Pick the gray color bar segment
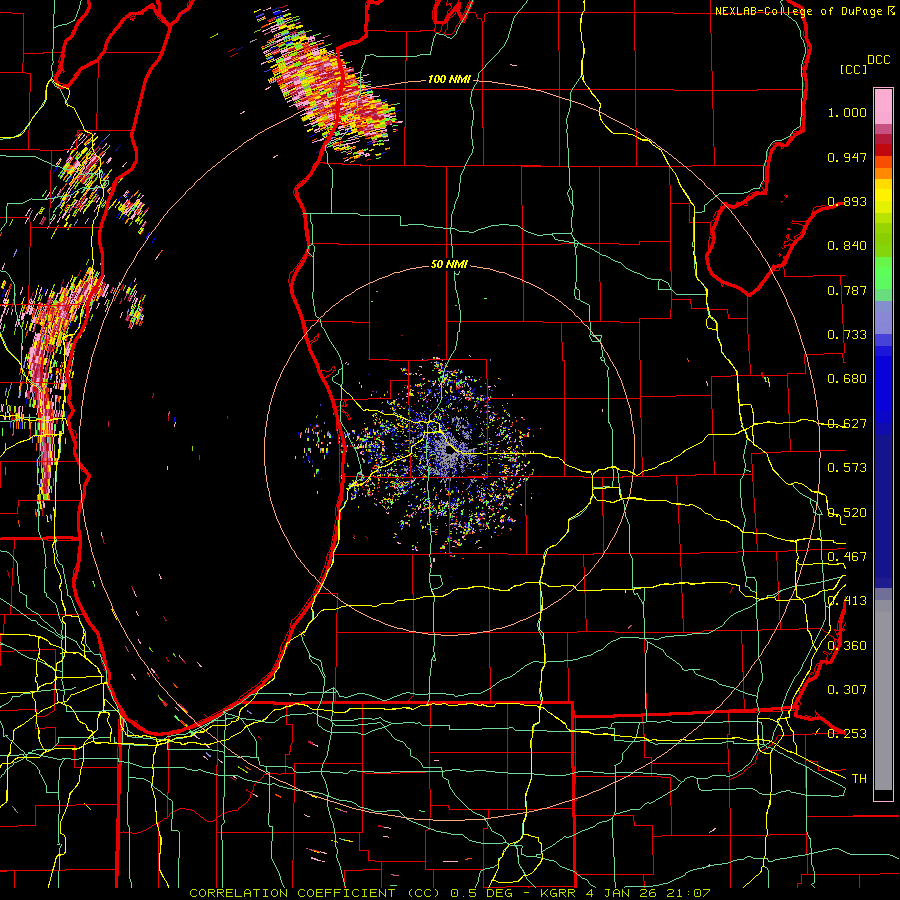This screenshot has height=900, width=900. coord(883,695)
